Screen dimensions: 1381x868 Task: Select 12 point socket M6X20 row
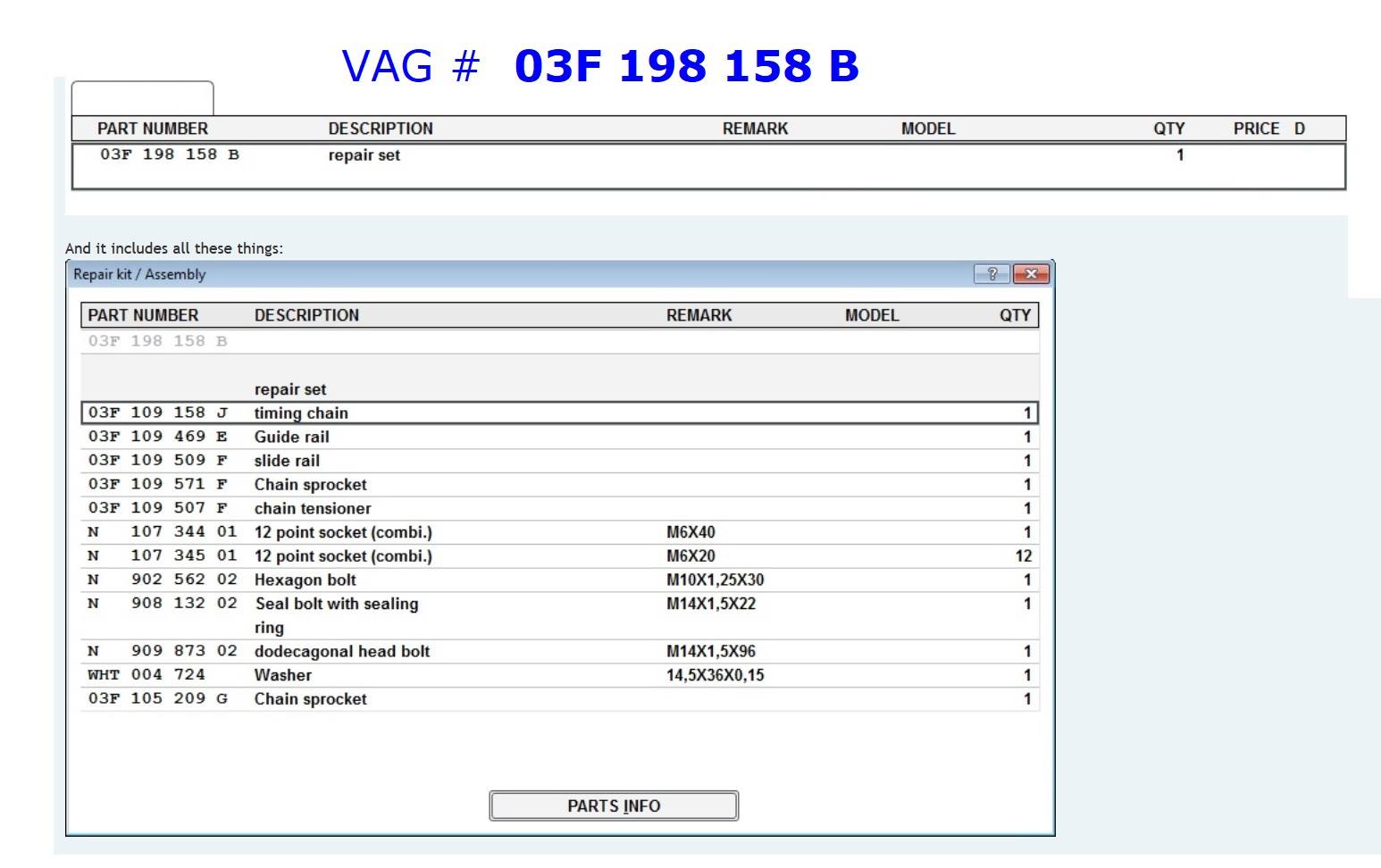tap(559, 555)
